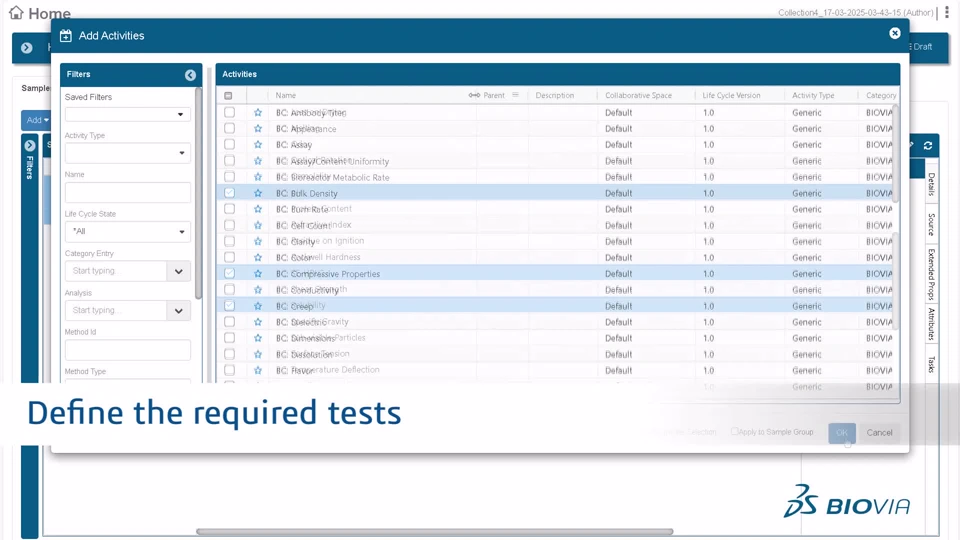The width and height of the screenshot is (960, 540).
Task: Star the BC: Bulk Density activity
Action: point(258,193)
